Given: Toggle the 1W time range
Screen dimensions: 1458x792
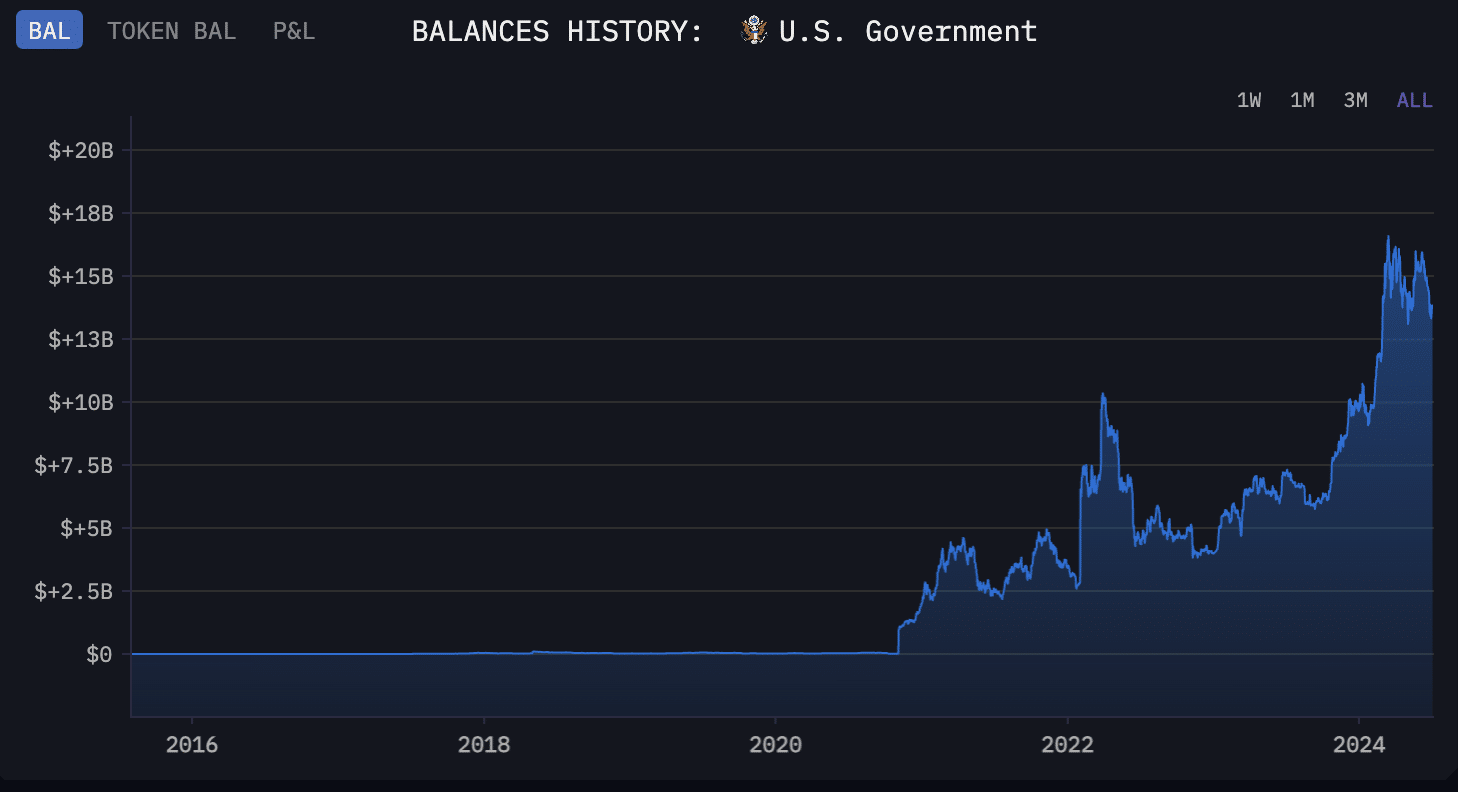Looking at the screenshot, I should click(1248, 100).
